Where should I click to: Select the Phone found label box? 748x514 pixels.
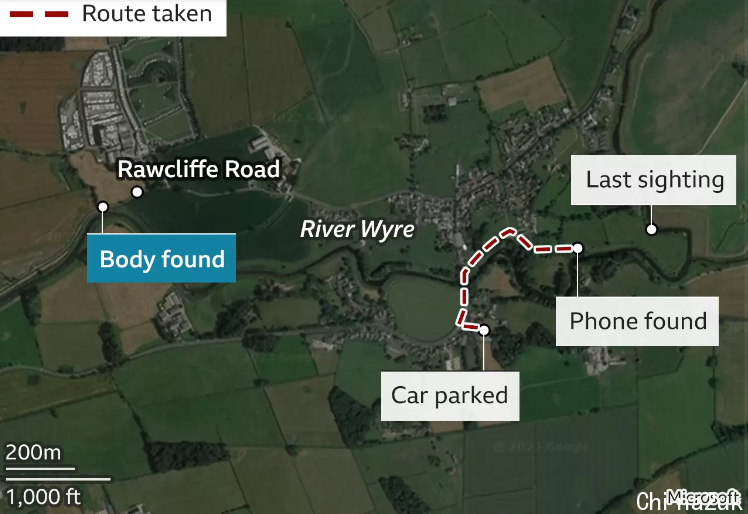[637, 321]
